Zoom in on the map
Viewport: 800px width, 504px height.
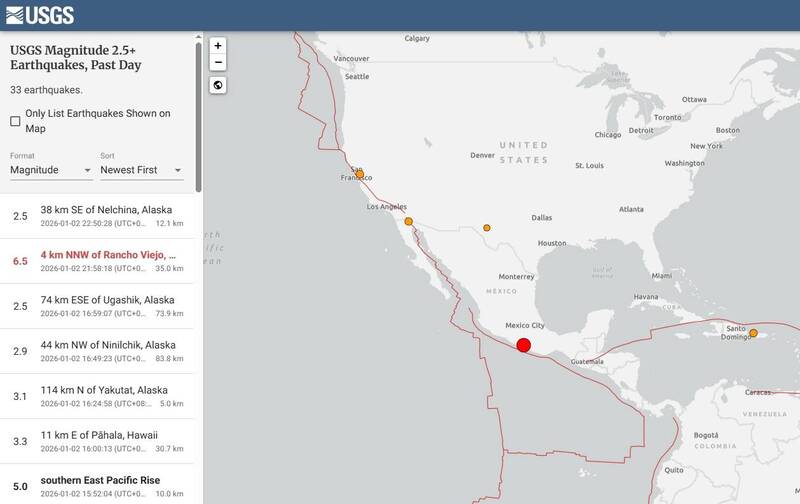218,46
